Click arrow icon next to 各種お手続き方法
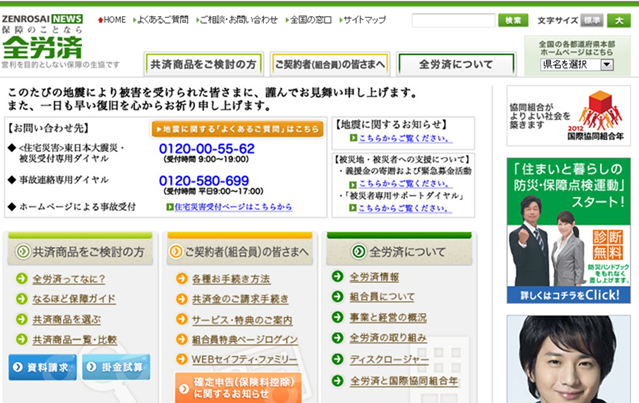This screenshot has height=403, width=639. tap(182, 279)
